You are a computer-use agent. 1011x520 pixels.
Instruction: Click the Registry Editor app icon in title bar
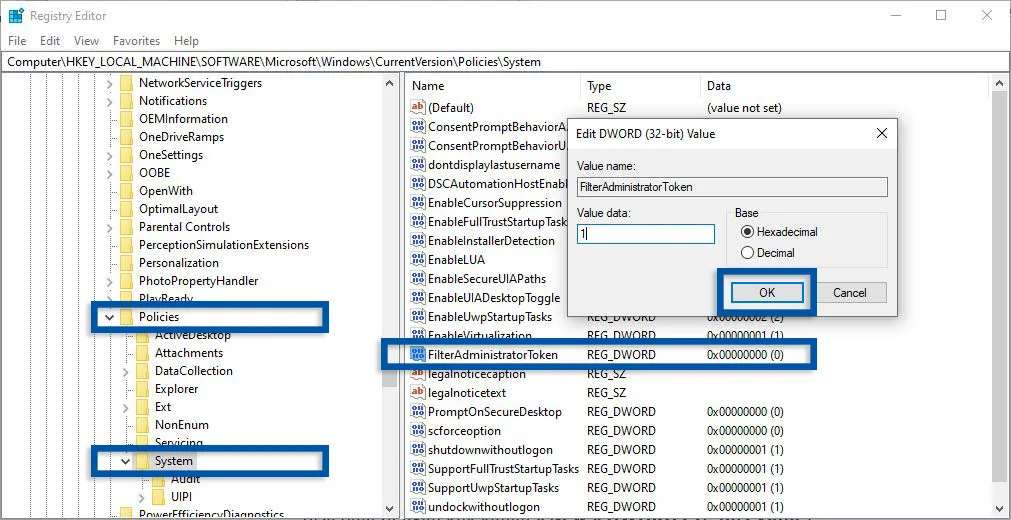[x=16, y=15]
